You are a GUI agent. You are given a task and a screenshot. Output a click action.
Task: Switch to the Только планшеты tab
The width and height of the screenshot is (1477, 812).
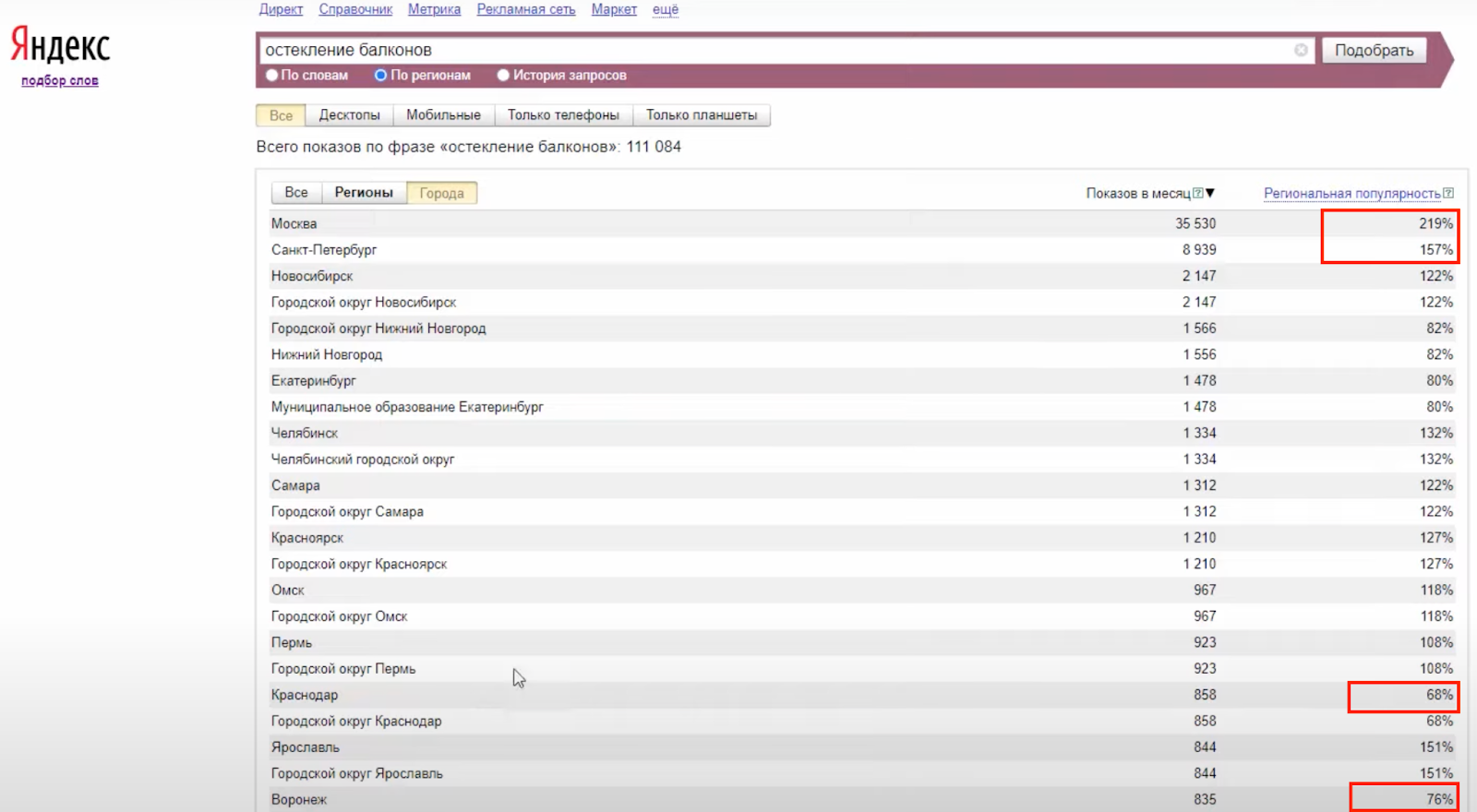(702, 115)
